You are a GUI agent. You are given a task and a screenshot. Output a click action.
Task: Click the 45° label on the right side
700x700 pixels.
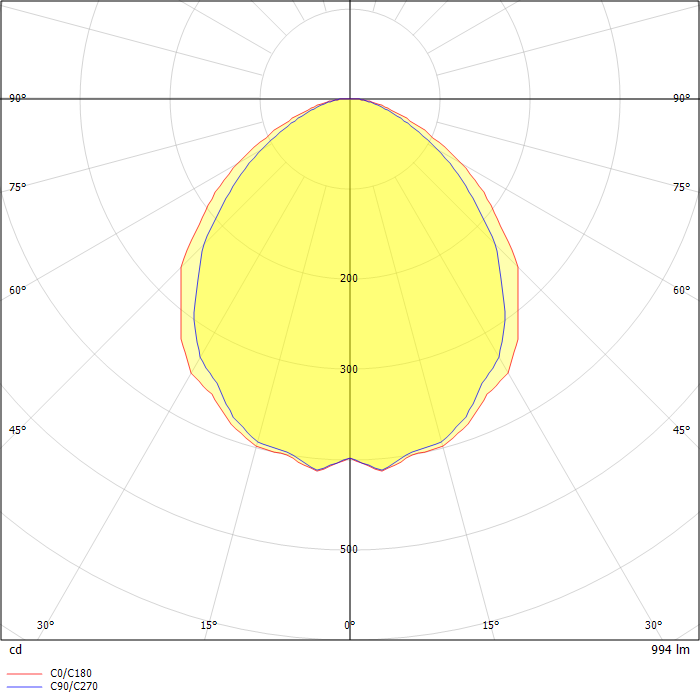(682, 430)
